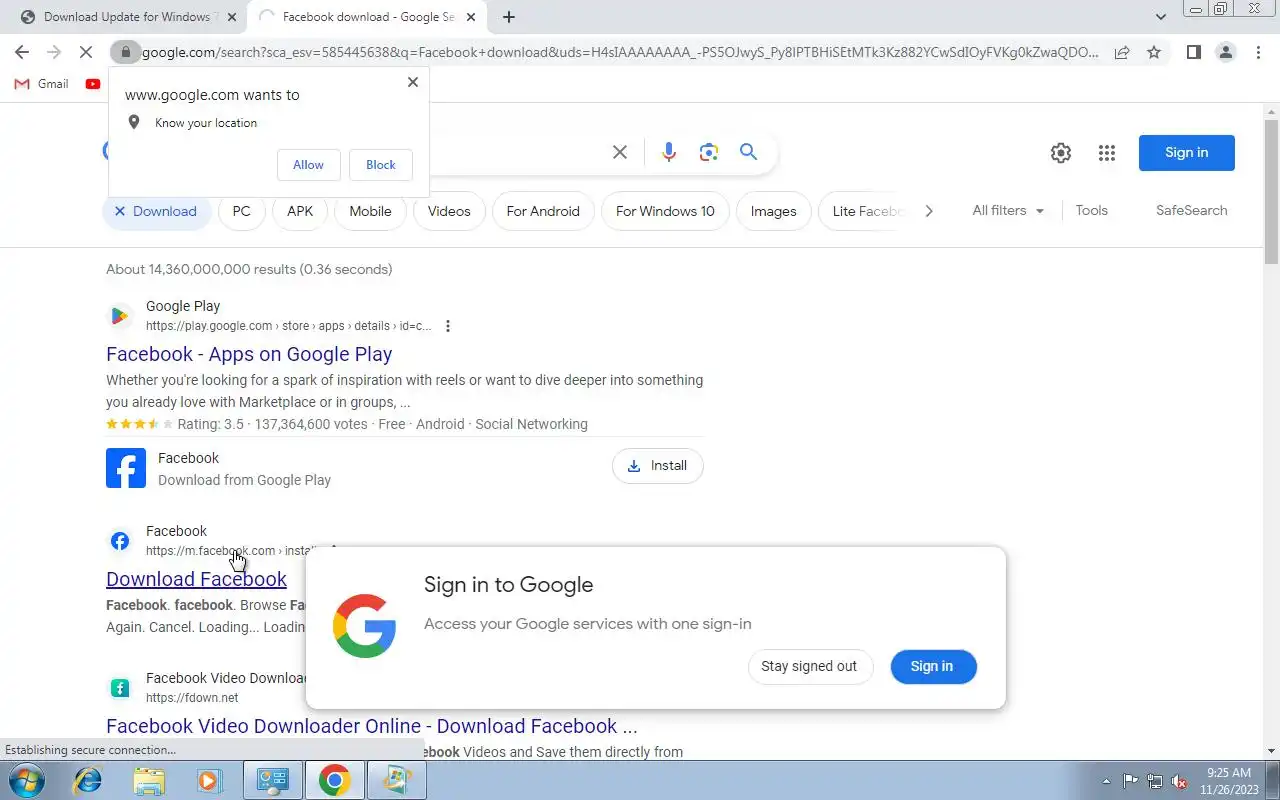Click the voice search microphone icon
The height and width of the screenshot is (800, 1280).
point(669,152)
